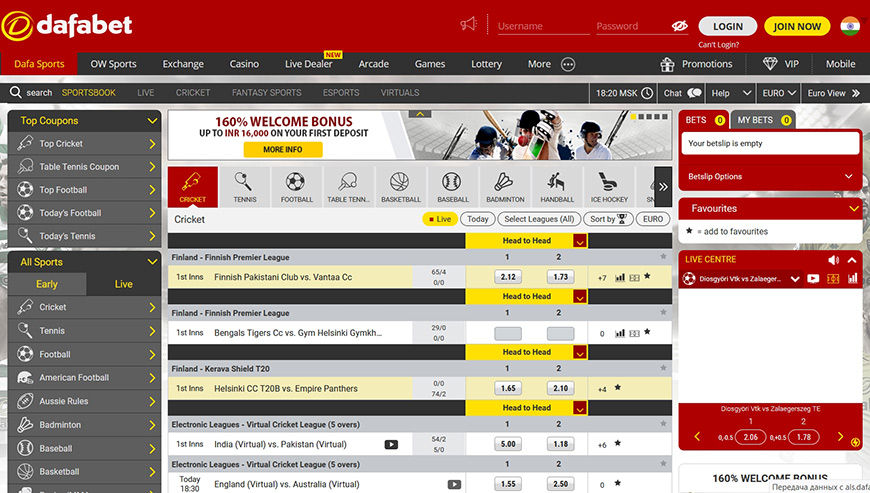Open Table Tennis Coupon in Top Coupons
Viewport: 870px width, 493px height.
pos(84,166)
